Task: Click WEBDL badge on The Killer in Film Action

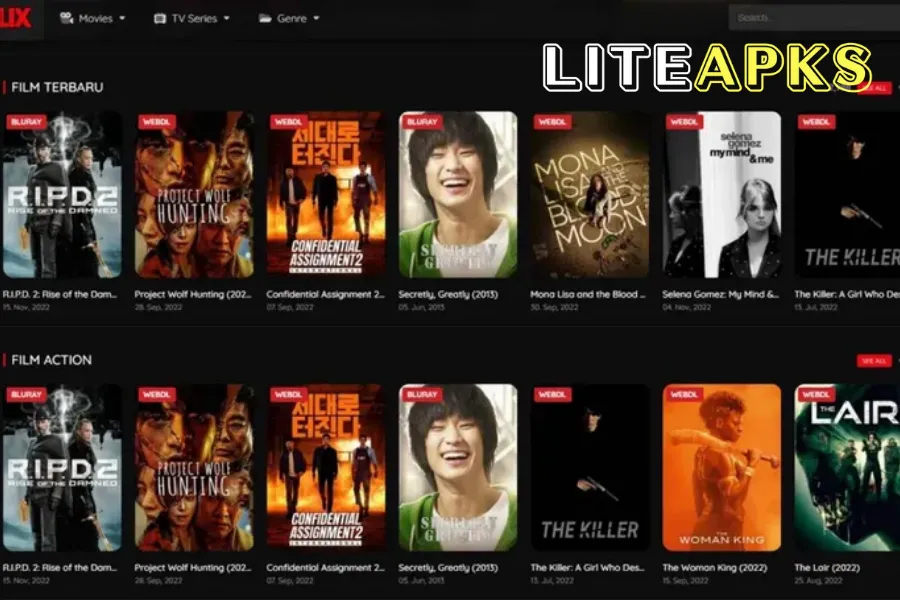Action: 553,394
